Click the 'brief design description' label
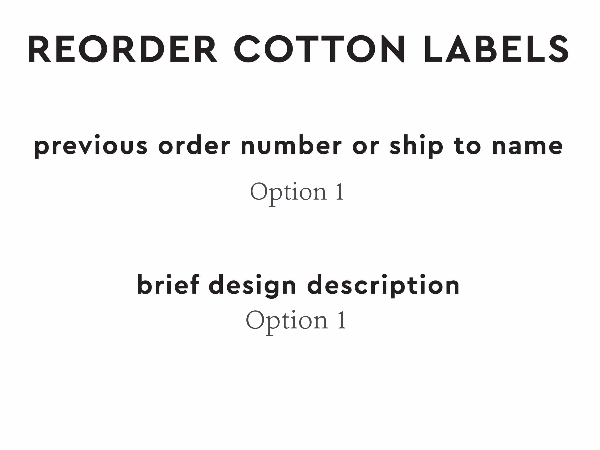The height and width of the screenshot is (450, 600). click(x=298, y=285)
